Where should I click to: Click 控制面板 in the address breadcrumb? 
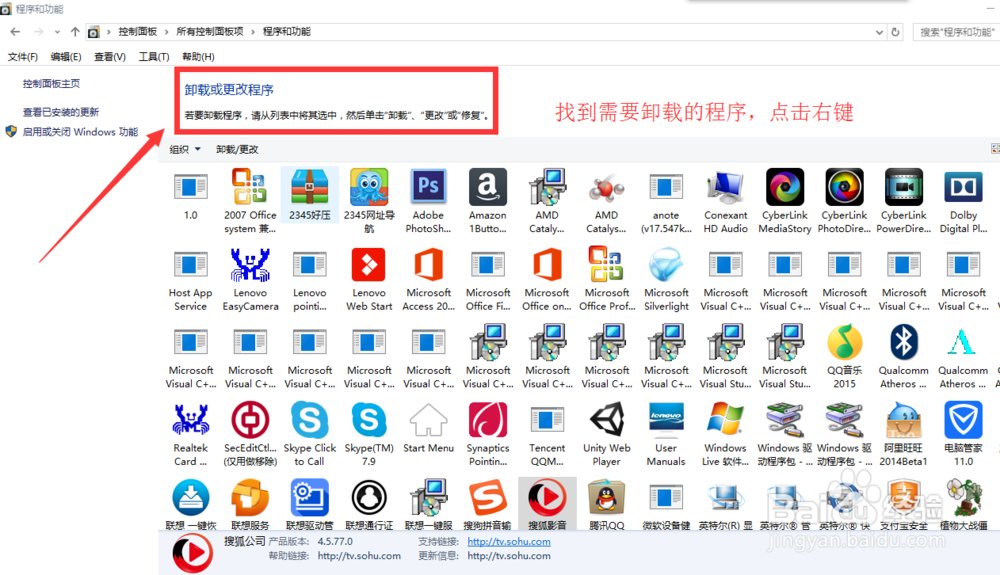coord(137,31)
